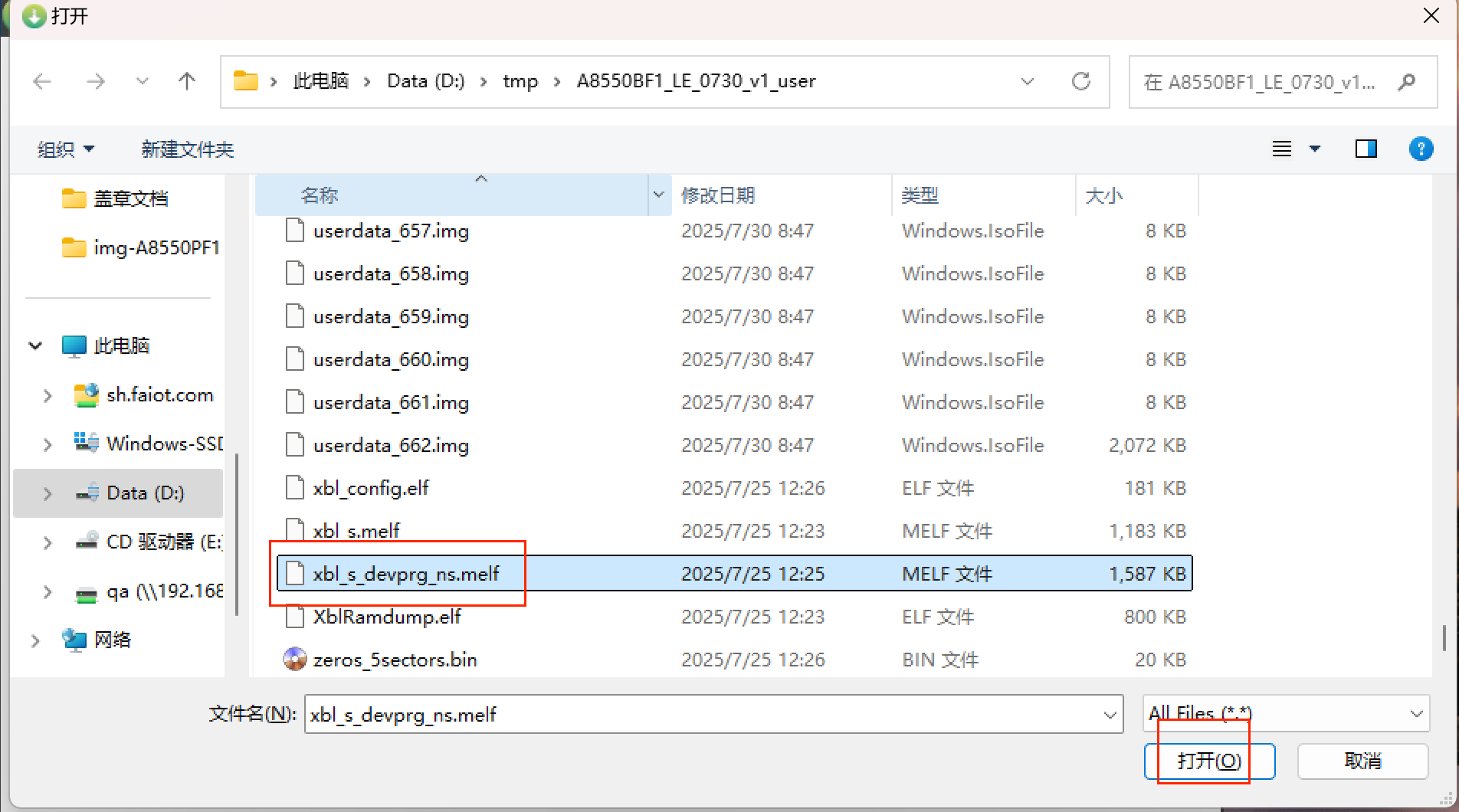Image resolution: width=1459 pixels, height=812 pixels.
Task: Select CD 驱动器 drive icon
Action: [x=87, y=541]
